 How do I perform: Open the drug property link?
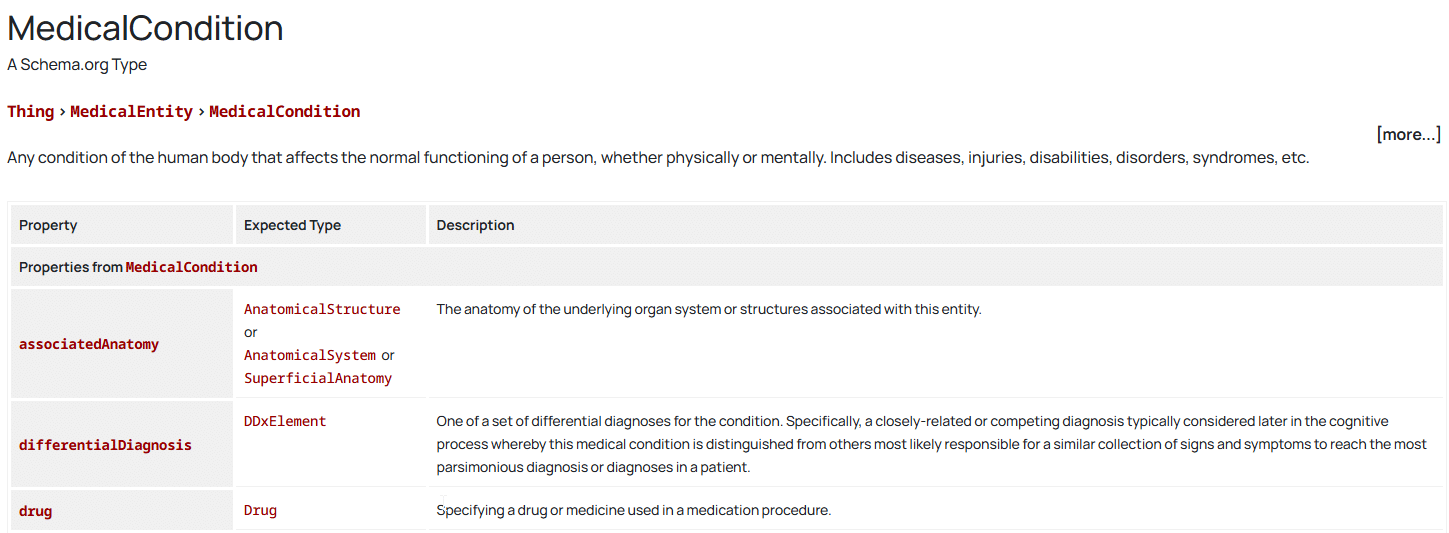click(x=35, y=511)
